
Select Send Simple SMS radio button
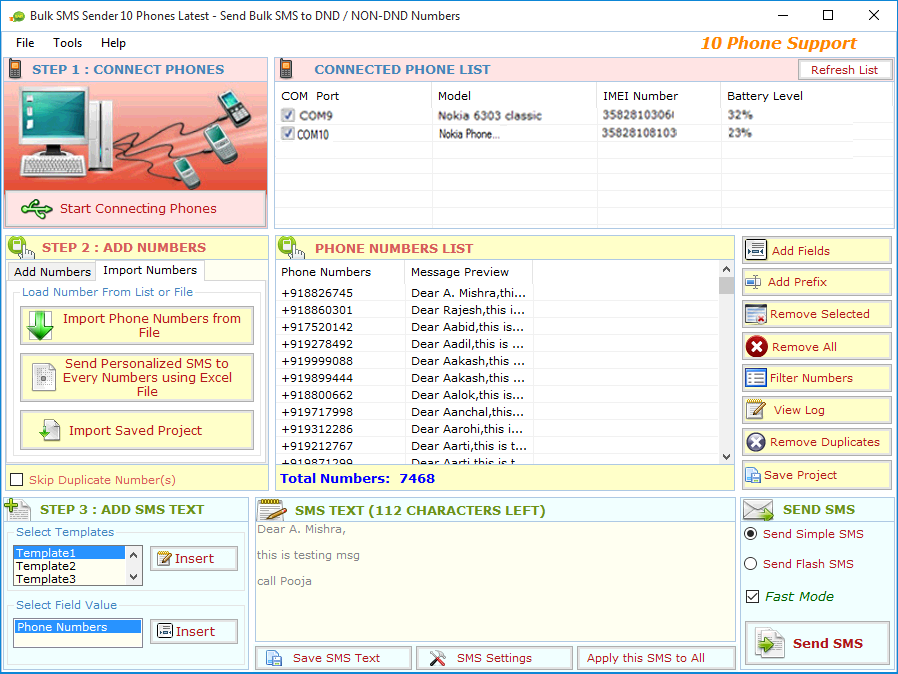751,534
